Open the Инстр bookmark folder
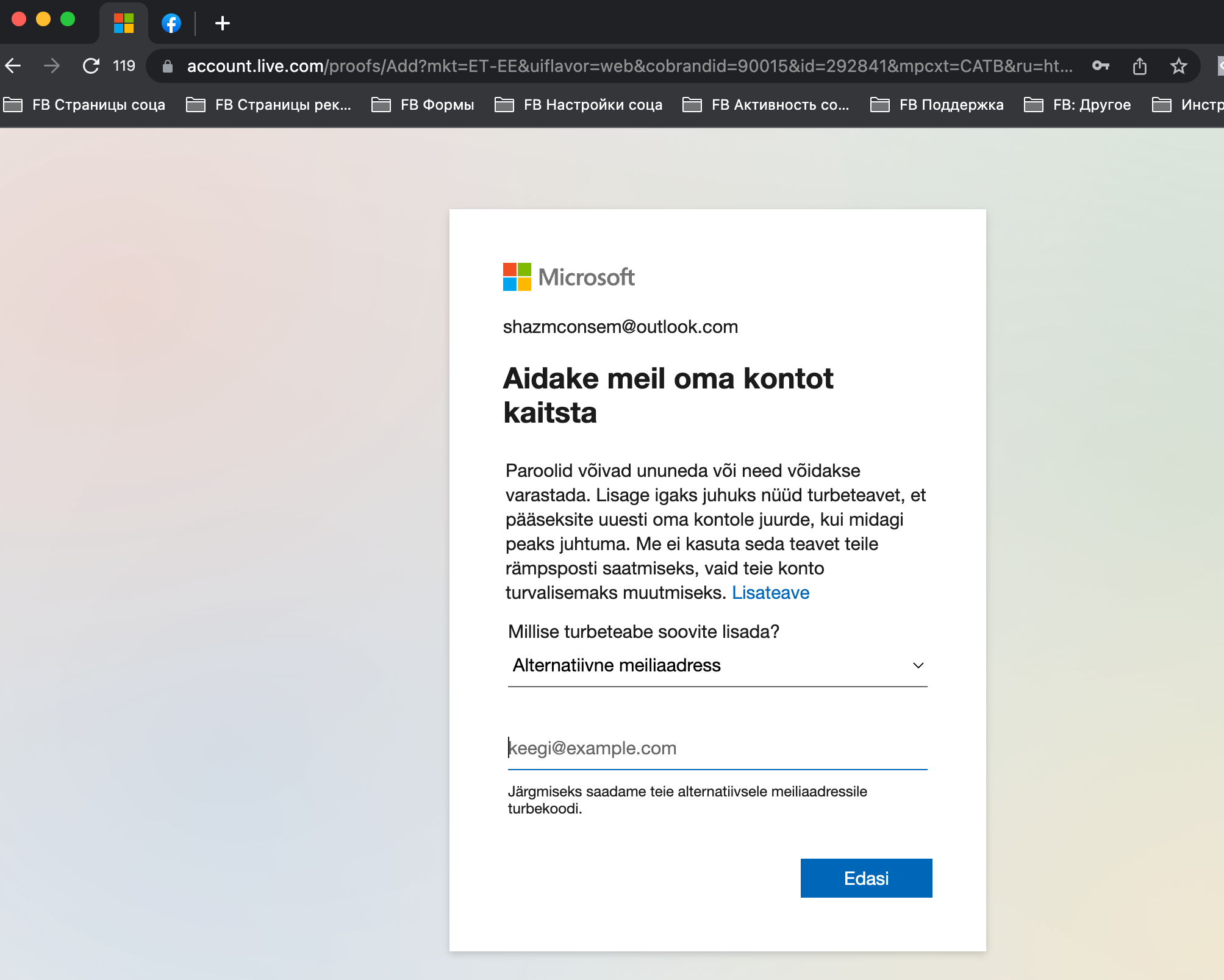Screen dimensions: 1224x980 coord(1187,105)
